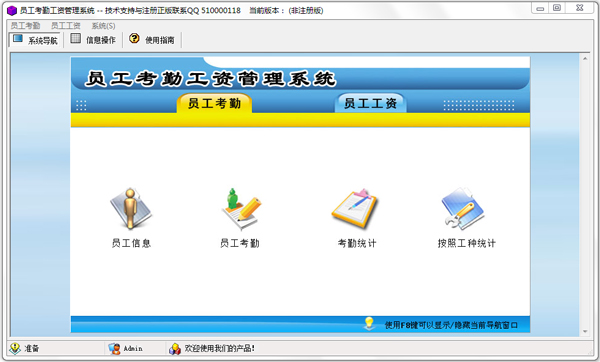Open the 系统(S) menu
The width and height of the screenshot is (600, 362).
103,26
